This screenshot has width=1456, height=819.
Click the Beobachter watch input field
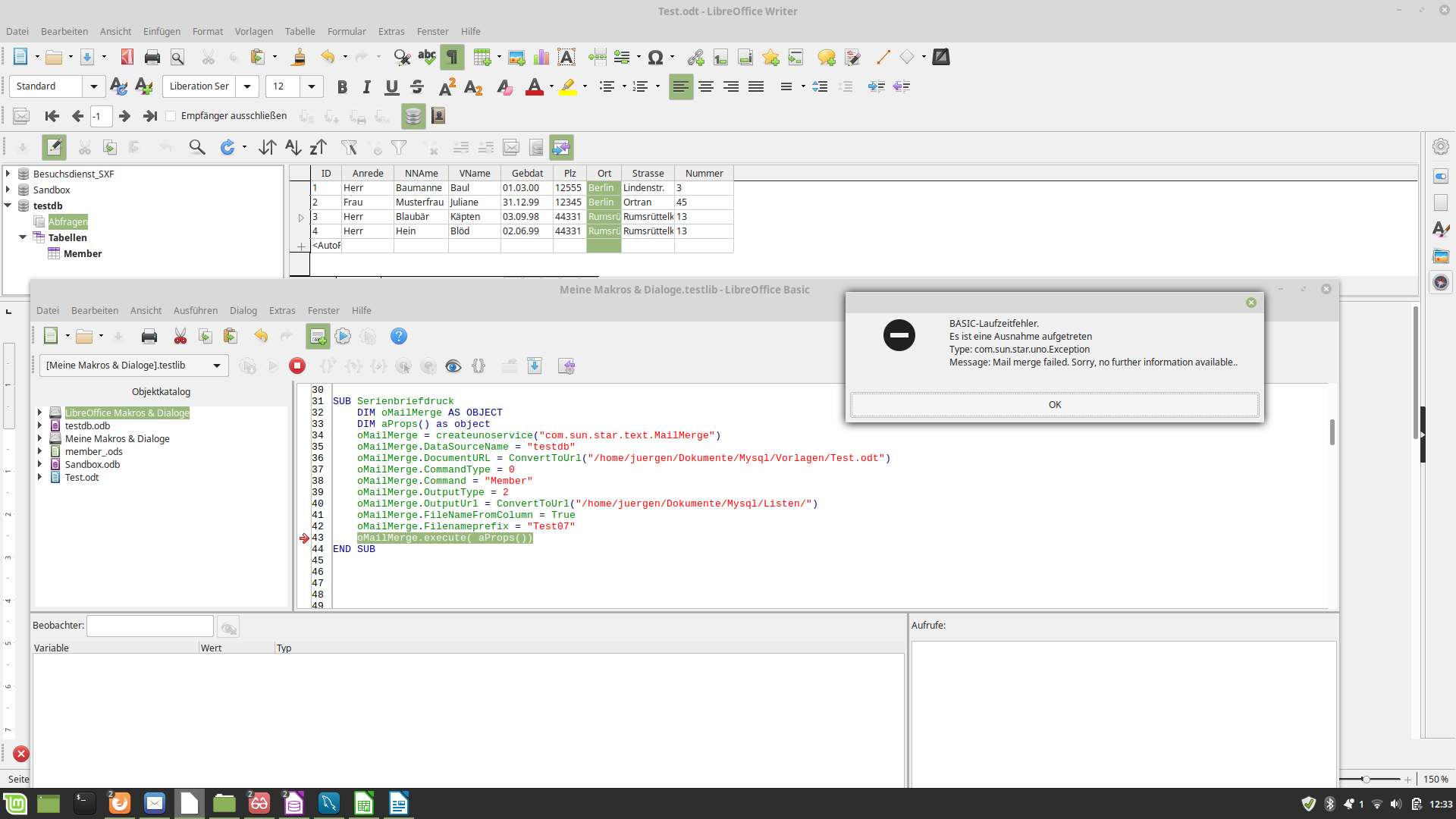click(150, 626)
